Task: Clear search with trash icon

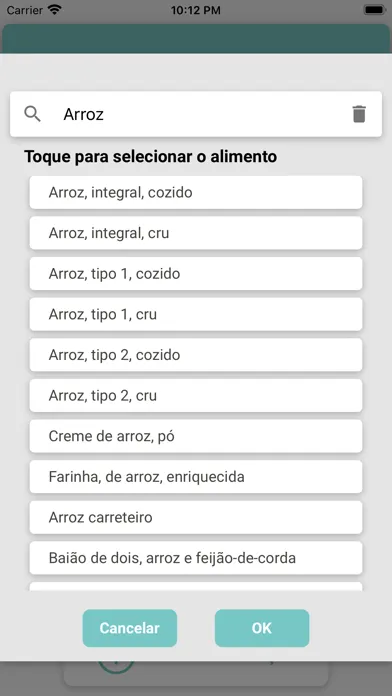Action: click(x=359, y=114)
